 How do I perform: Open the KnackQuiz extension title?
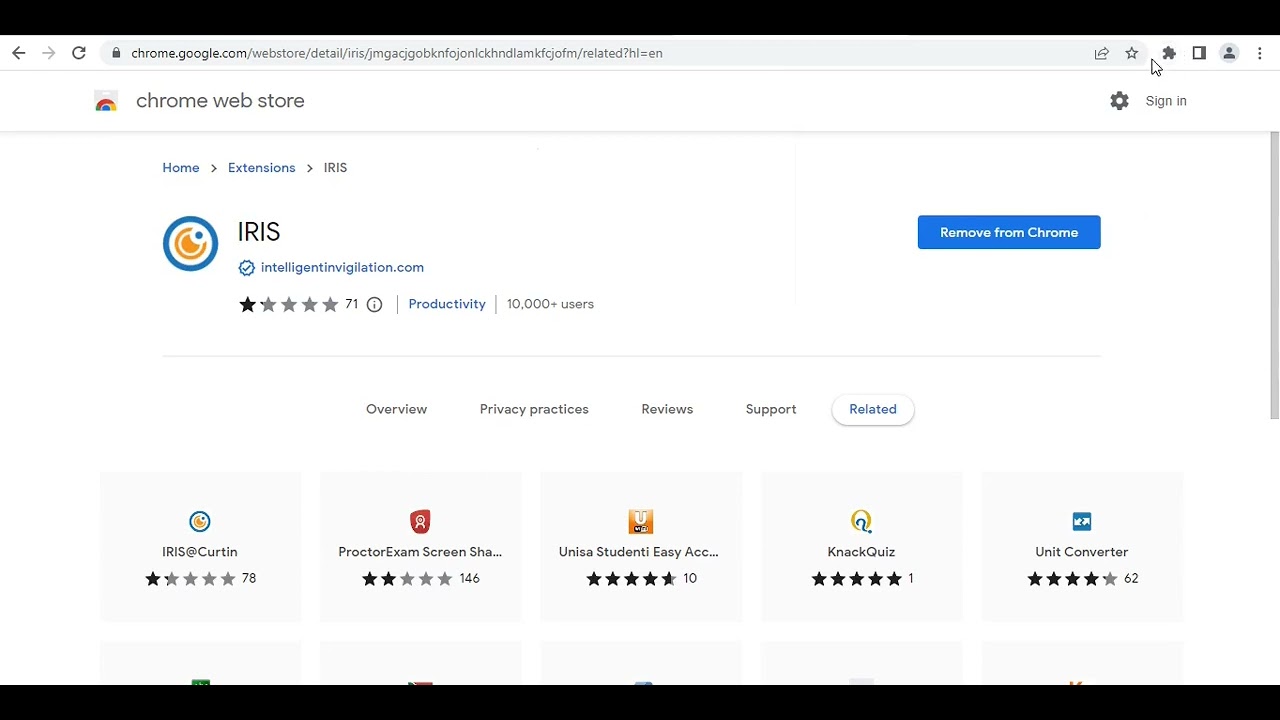[x=861, y=552]
